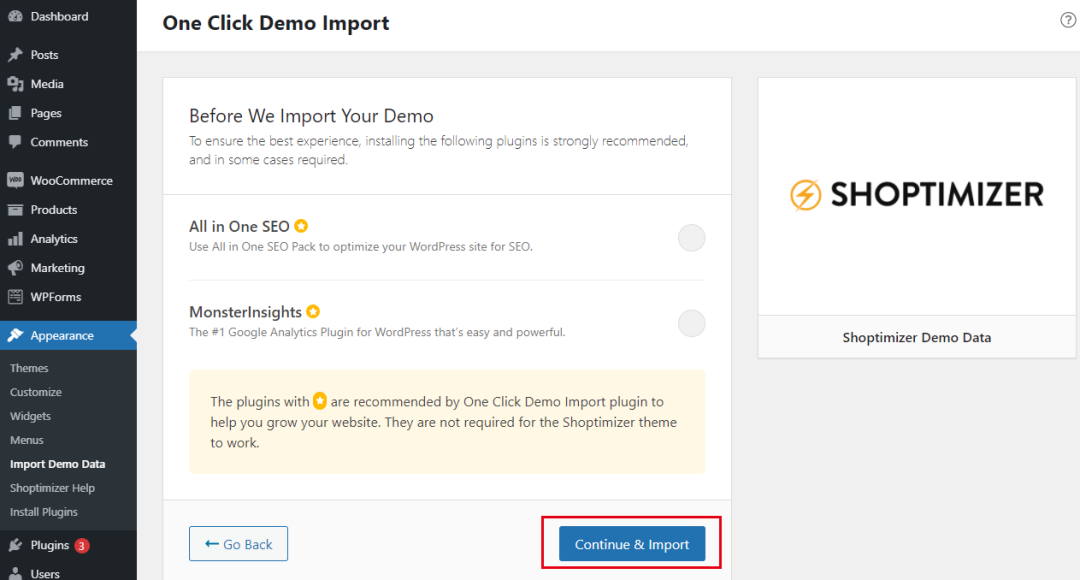Click the Analytics bar chart icon
Image resolution: width=1080 pixels, height=580 pixels.
click(x=15, y=239)
